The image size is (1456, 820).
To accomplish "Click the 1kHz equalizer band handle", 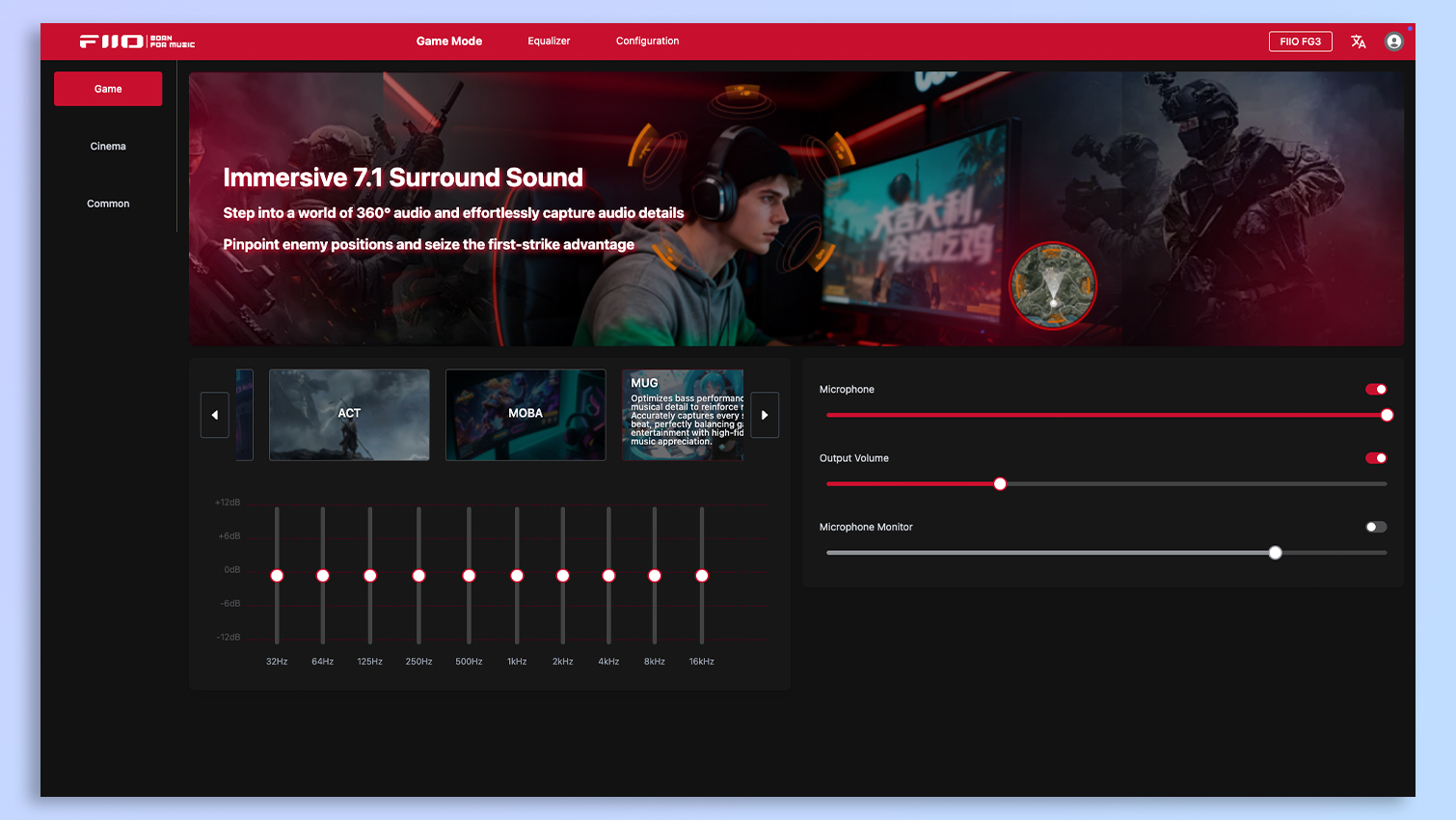I will click(517, 576).
